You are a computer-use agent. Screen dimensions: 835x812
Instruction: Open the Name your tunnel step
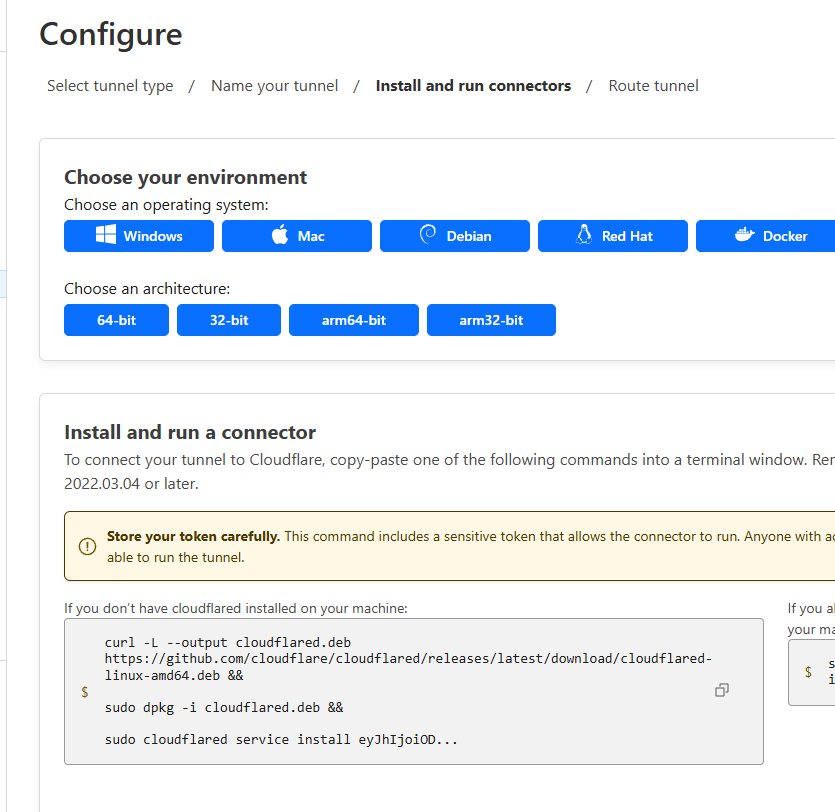tap(274, 86)
